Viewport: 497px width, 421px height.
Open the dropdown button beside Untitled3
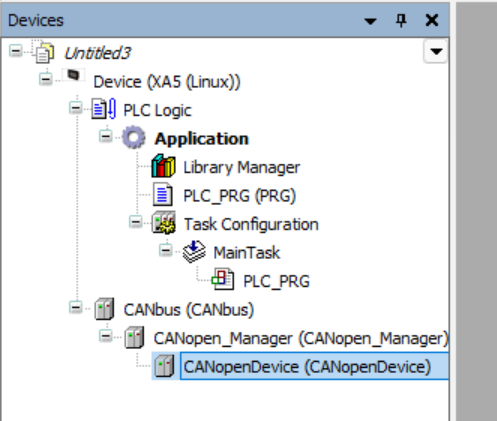click(x=436, y=51)
